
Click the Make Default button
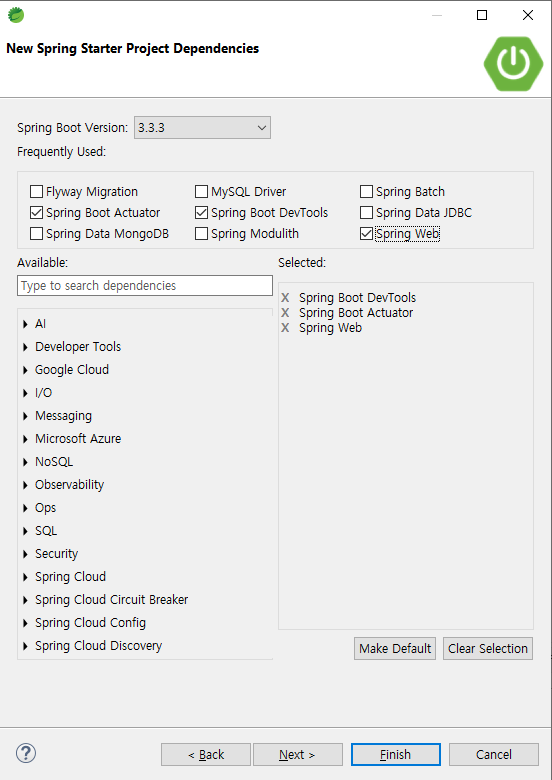[395, 649]
